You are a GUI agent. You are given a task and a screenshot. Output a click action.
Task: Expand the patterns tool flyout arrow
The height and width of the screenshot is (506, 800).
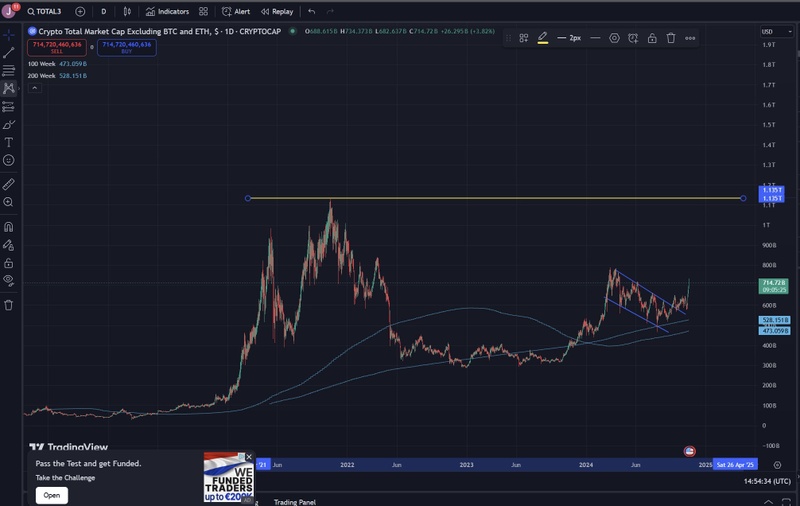point(19,88)
